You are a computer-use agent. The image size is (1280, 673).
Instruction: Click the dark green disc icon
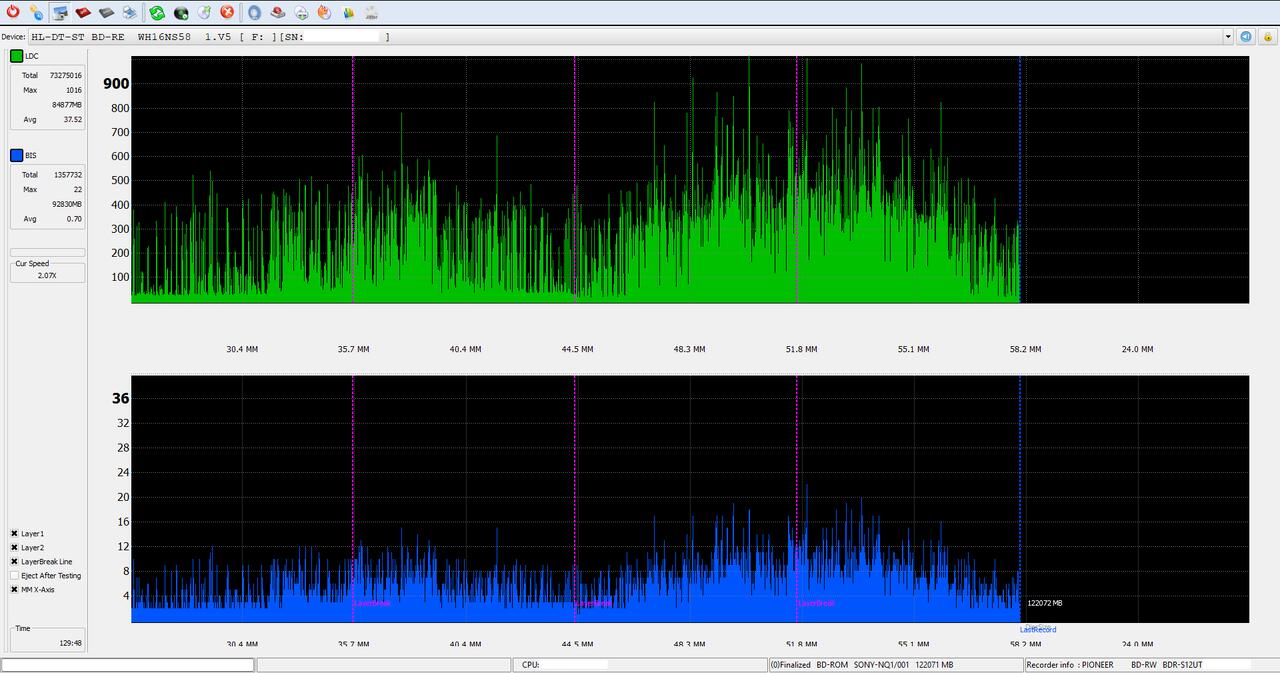(x=181, y=12)
